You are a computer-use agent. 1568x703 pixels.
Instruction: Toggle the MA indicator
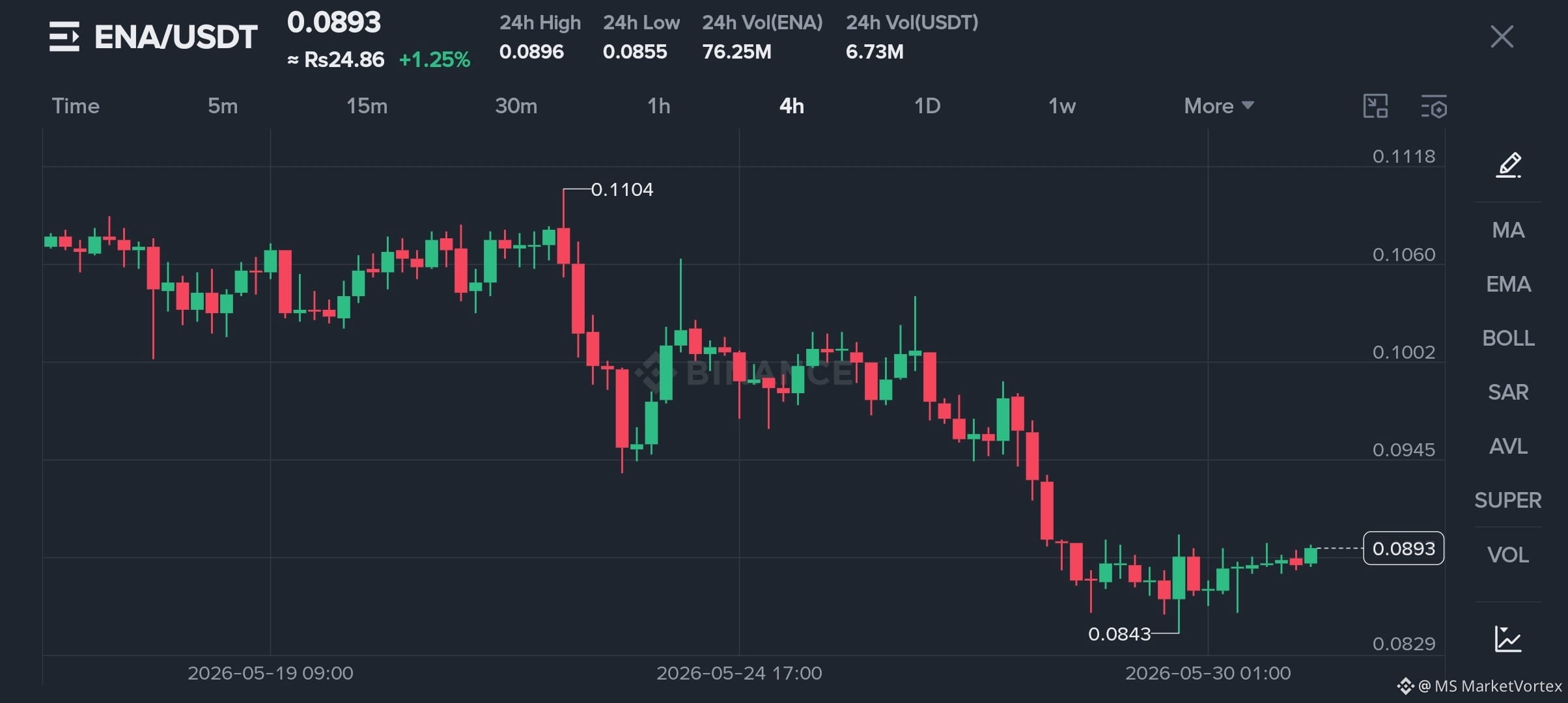(x=1508, y=230)
